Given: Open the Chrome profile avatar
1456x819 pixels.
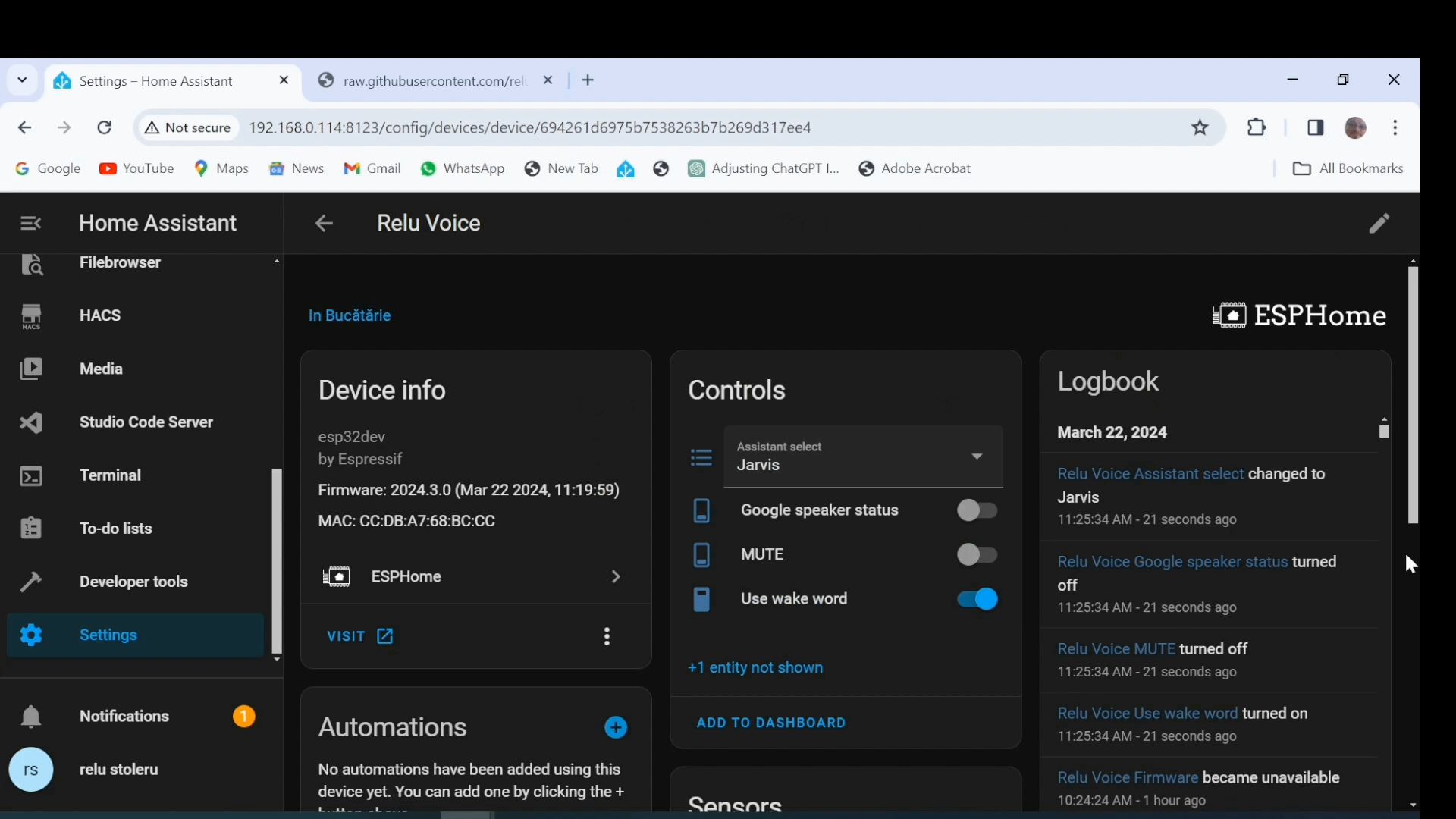Looking at the screenshot, I should 1356,127.
